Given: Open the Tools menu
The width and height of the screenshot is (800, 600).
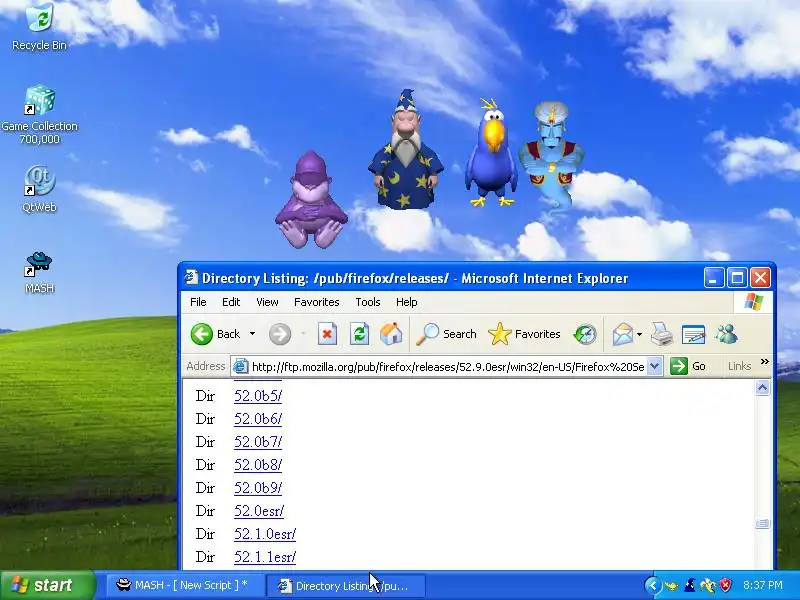Looking at the screenshot, I should pos(367,302).
